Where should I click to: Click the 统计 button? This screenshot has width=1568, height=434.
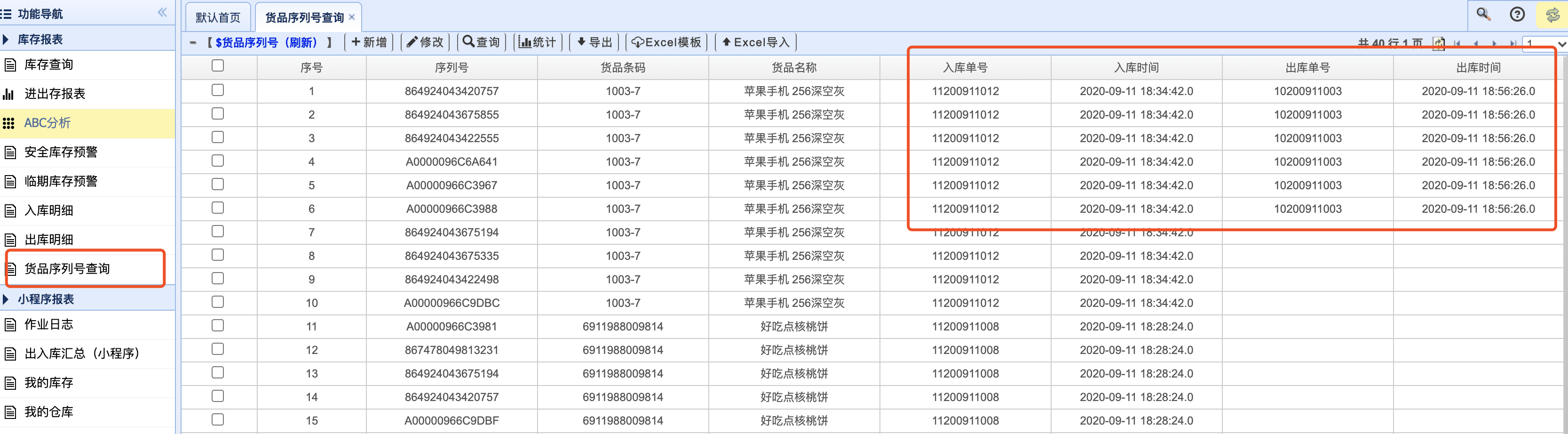coord(538,42)
